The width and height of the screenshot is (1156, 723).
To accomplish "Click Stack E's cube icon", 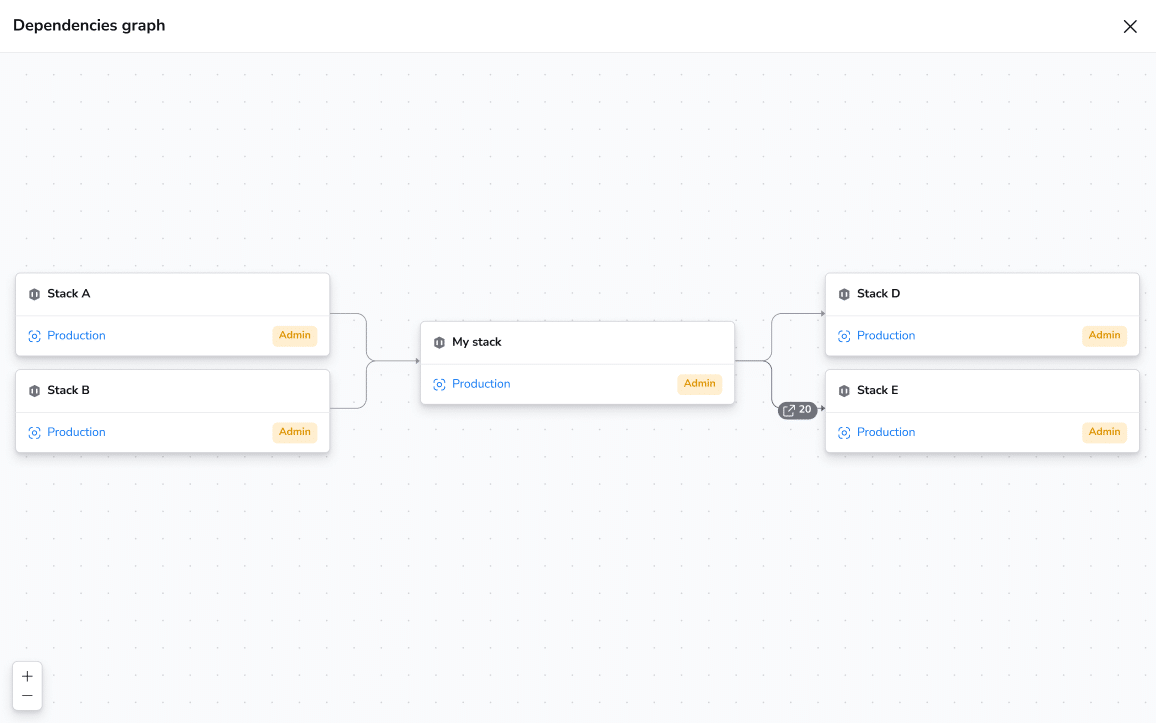I will click(x=843, y=390).
